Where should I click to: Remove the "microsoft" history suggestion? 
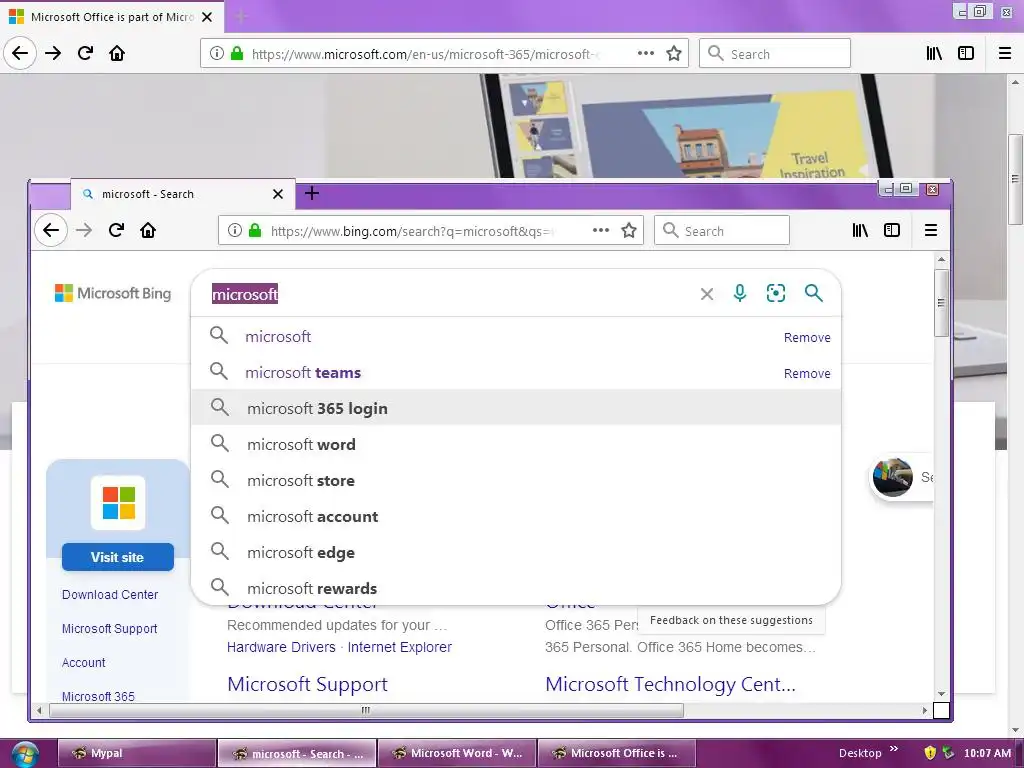(x=807, y=338)
